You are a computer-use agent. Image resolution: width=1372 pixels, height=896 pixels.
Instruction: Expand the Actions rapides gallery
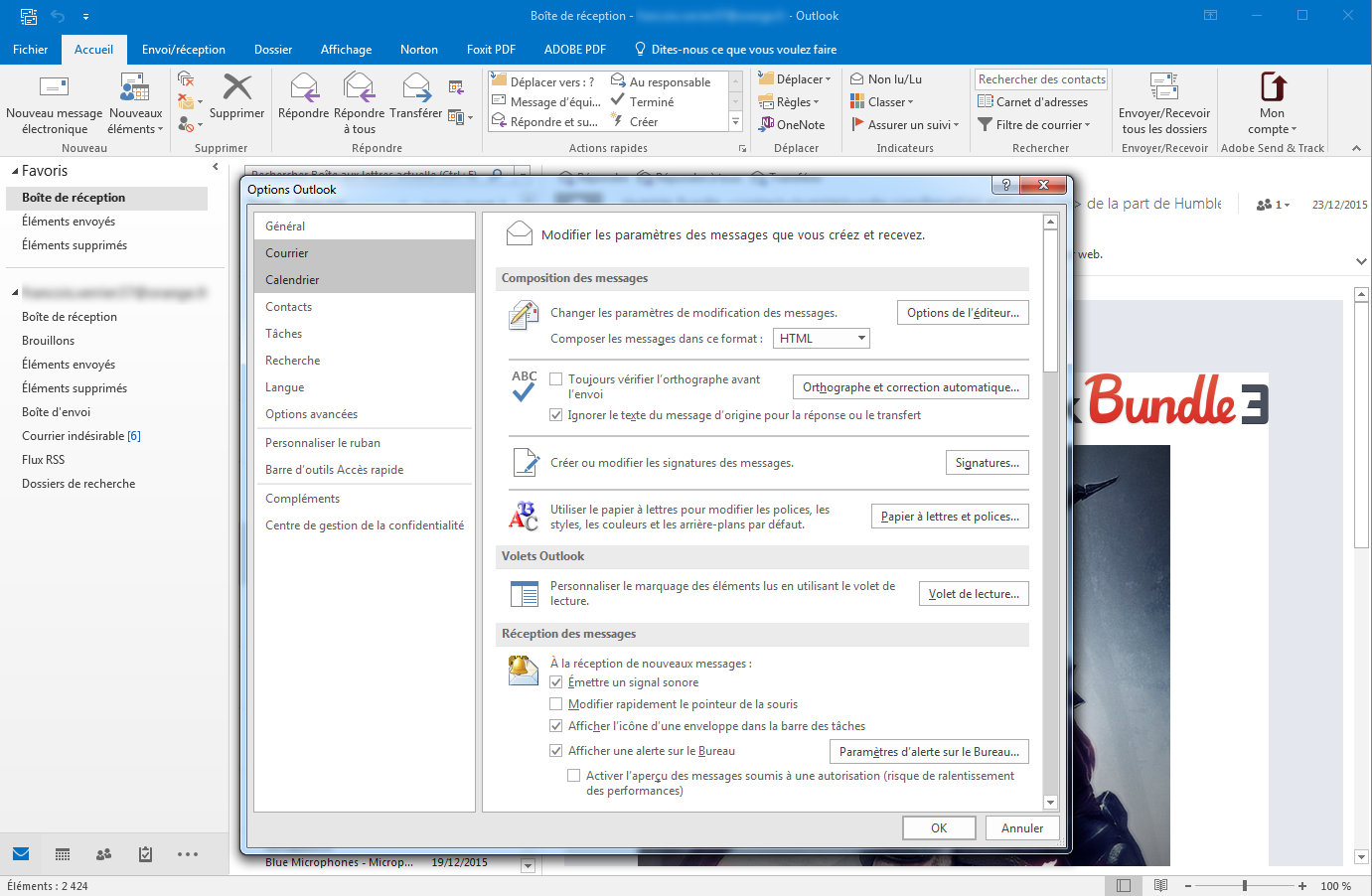pyautogui.click(x=736, y=122)
